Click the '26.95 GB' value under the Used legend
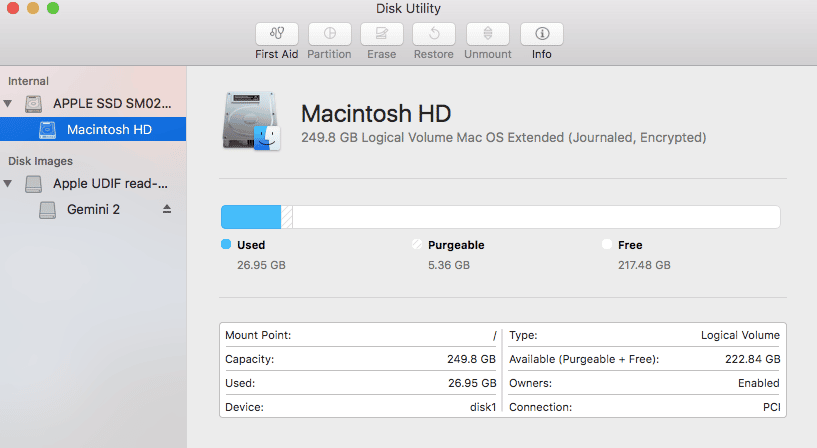817x448 pixels. (262, 265)
